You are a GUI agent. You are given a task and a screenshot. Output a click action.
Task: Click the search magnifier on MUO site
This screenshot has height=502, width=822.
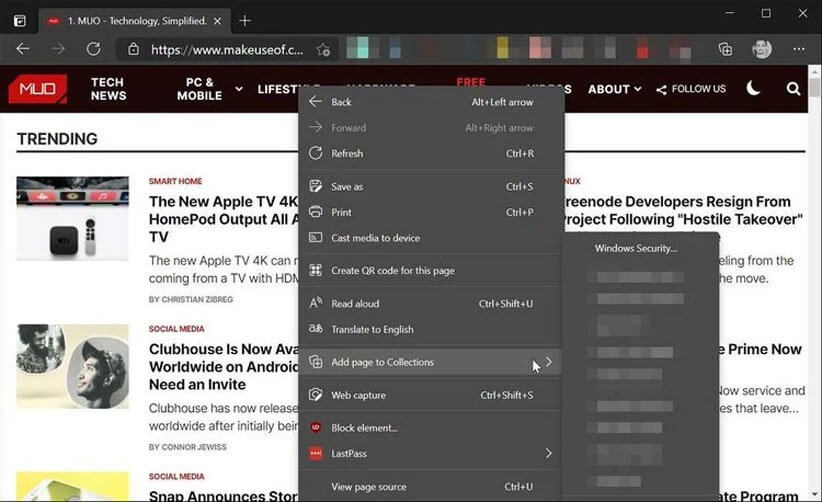click(793, 89)
